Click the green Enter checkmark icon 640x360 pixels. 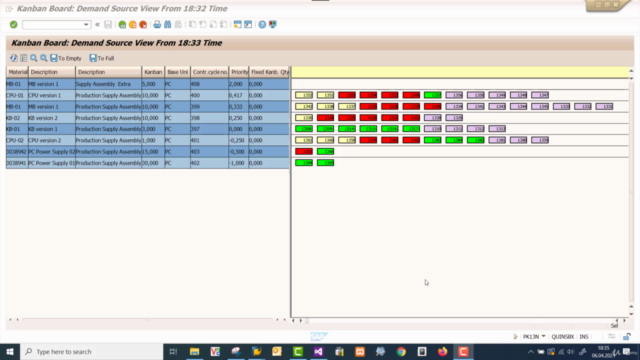[13, 24]
